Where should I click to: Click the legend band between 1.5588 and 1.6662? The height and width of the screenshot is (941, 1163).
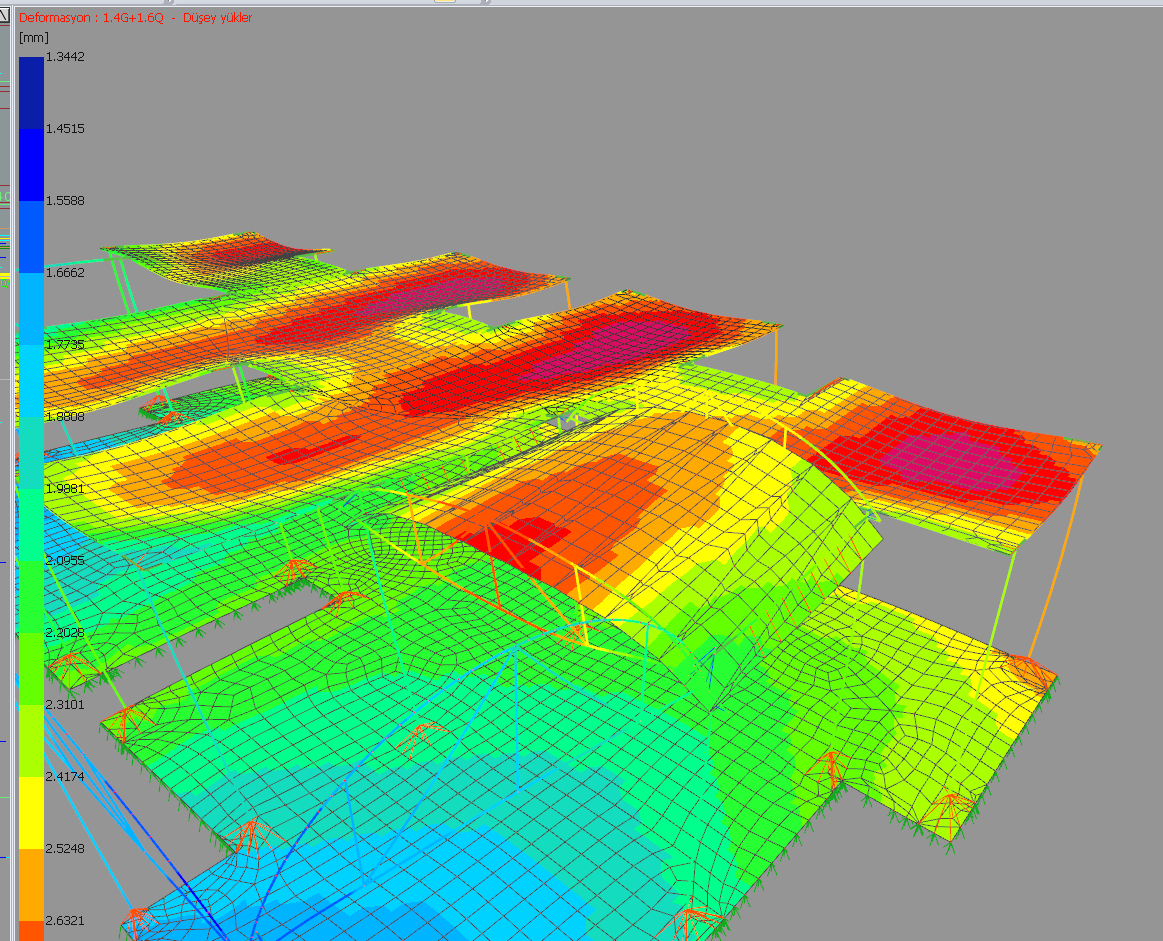coord(31,237)
